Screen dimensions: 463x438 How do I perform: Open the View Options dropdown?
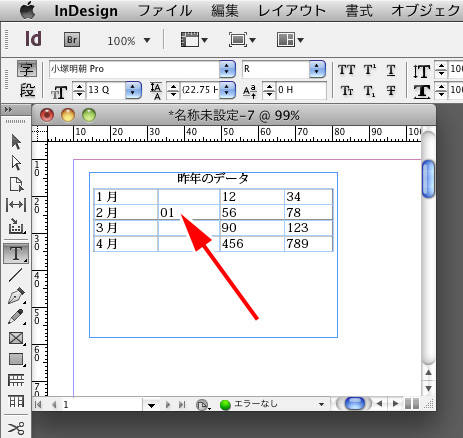[194, 40]
